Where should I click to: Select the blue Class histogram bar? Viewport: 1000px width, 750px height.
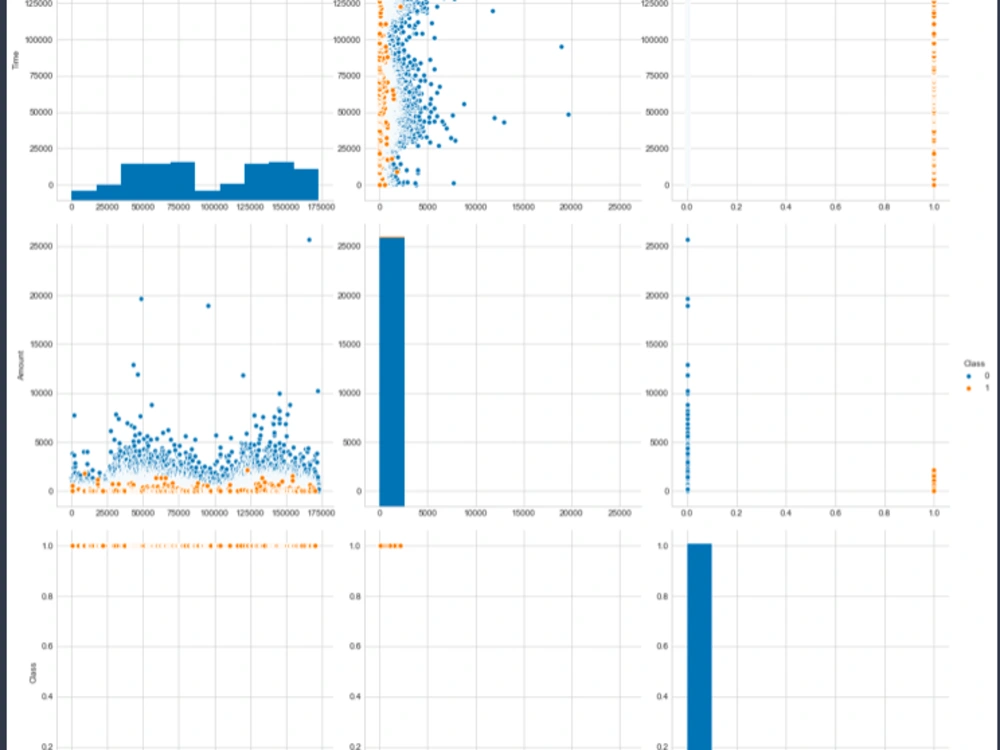tap(699, 647)
